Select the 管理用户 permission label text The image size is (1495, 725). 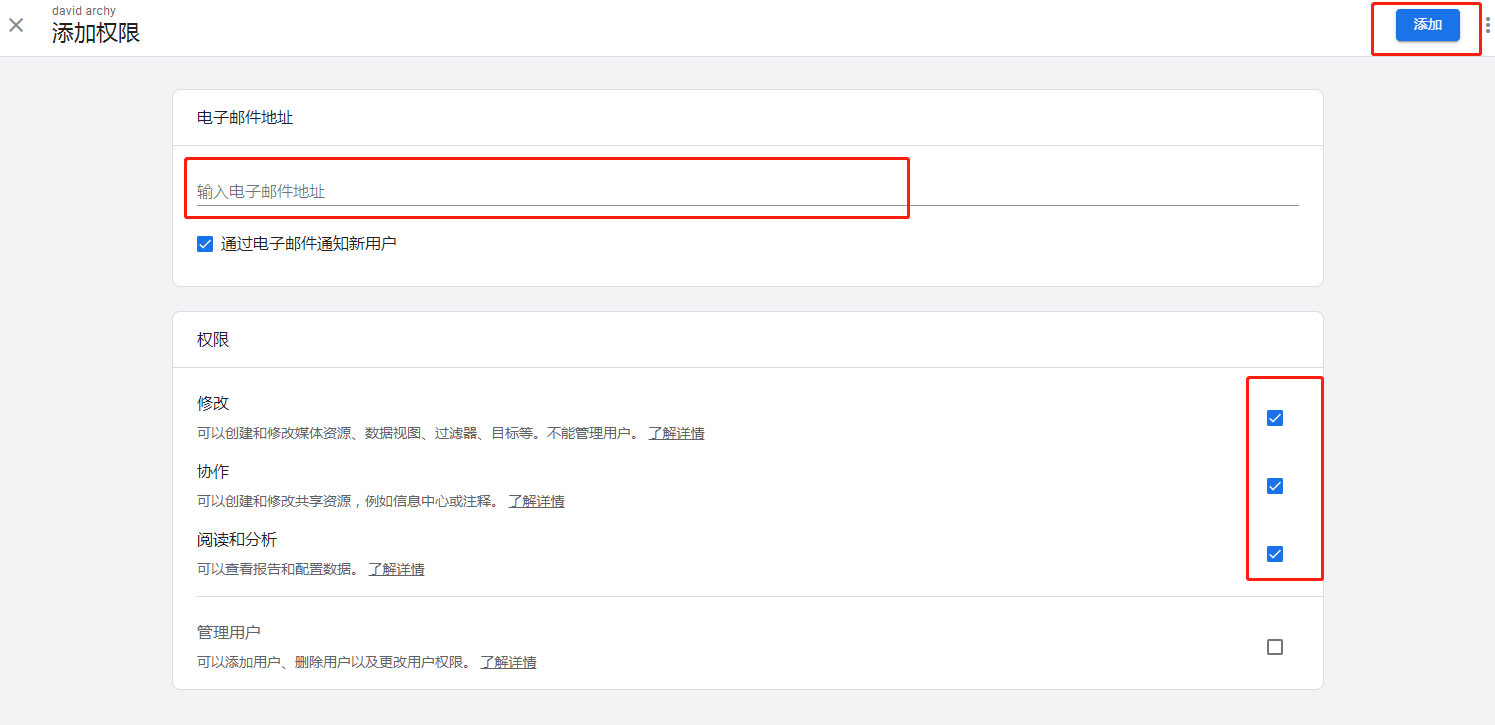coord(229,631)
